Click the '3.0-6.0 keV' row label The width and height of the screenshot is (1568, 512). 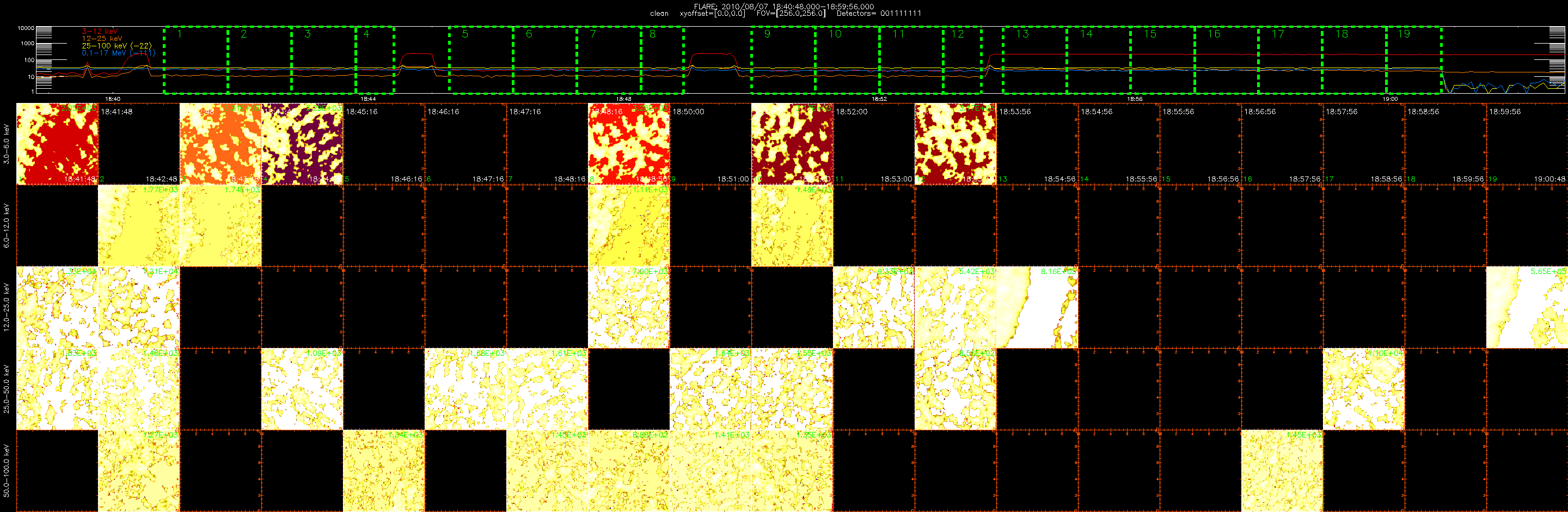click(7, 144)
